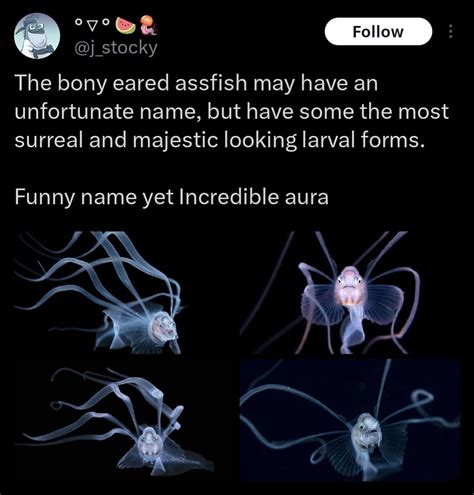The width and height of the screenshot is (474, 495).
Task: Open the bottom-right blue background larva photo
Action: pos(350,420)
